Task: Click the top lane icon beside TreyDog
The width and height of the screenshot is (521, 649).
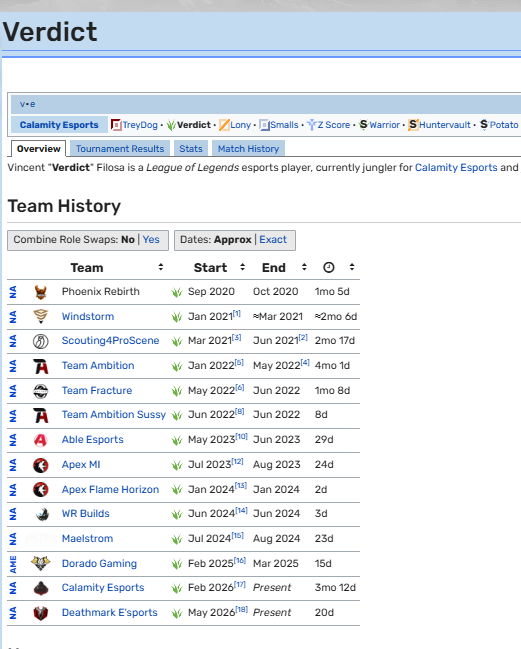Action: [x=116, y=125]
